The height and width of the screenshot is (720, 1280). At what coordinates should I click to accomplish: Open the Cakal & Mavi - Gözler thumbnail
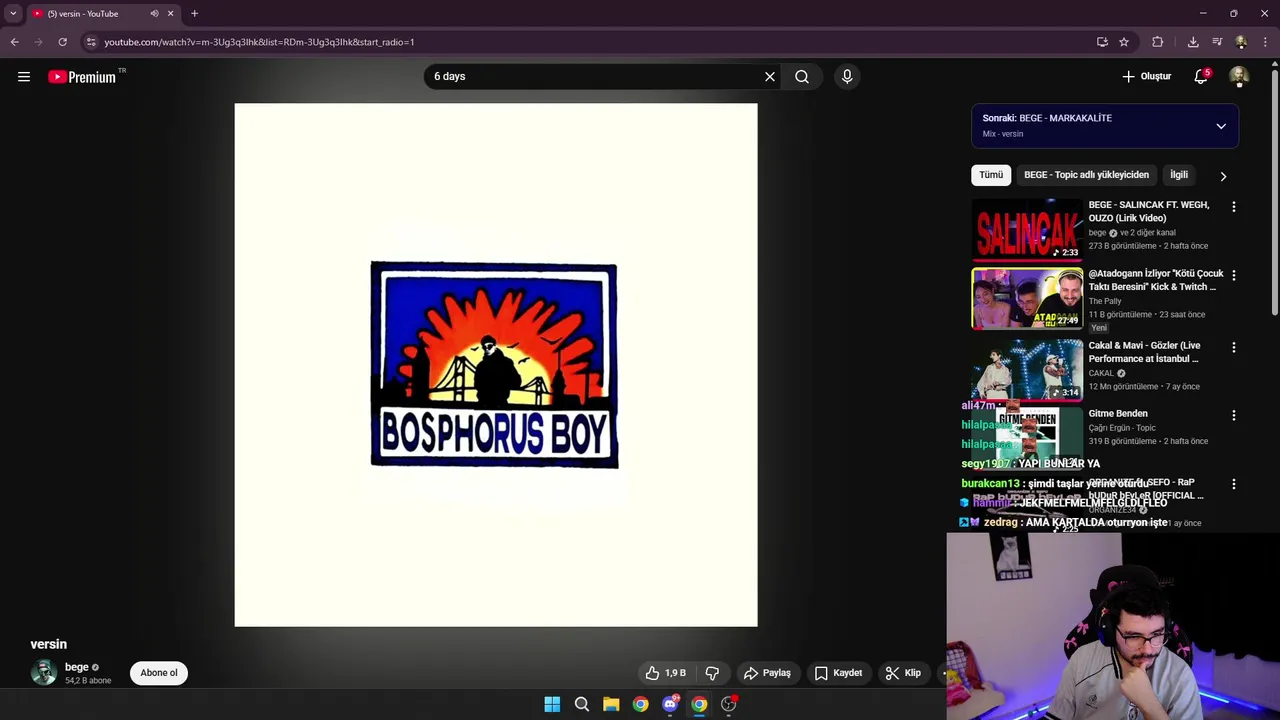[x=1027, y=369]
